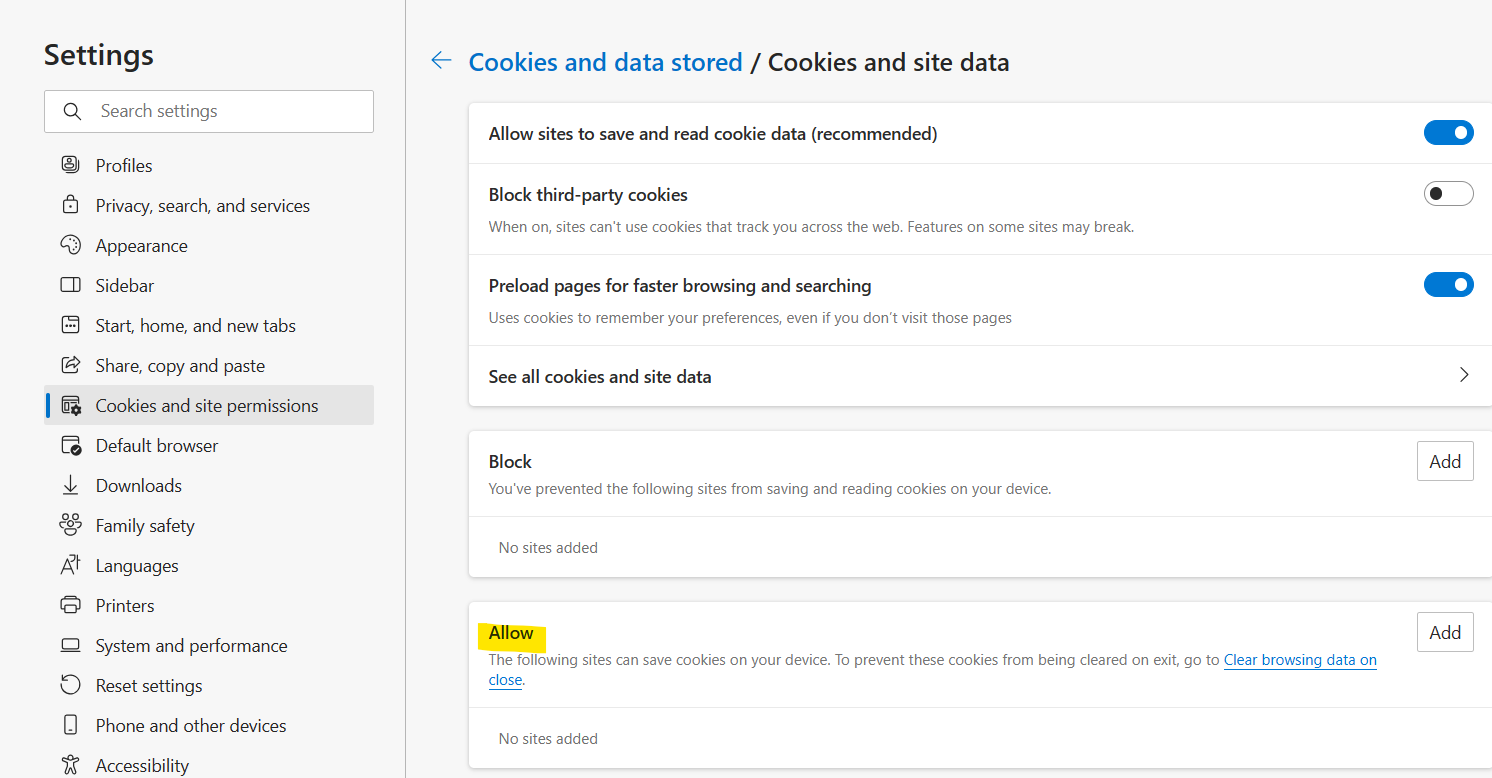Select the Printers icon in sidebar
This screenshot has height=778, width=1492.
click(x=69, y=605)
